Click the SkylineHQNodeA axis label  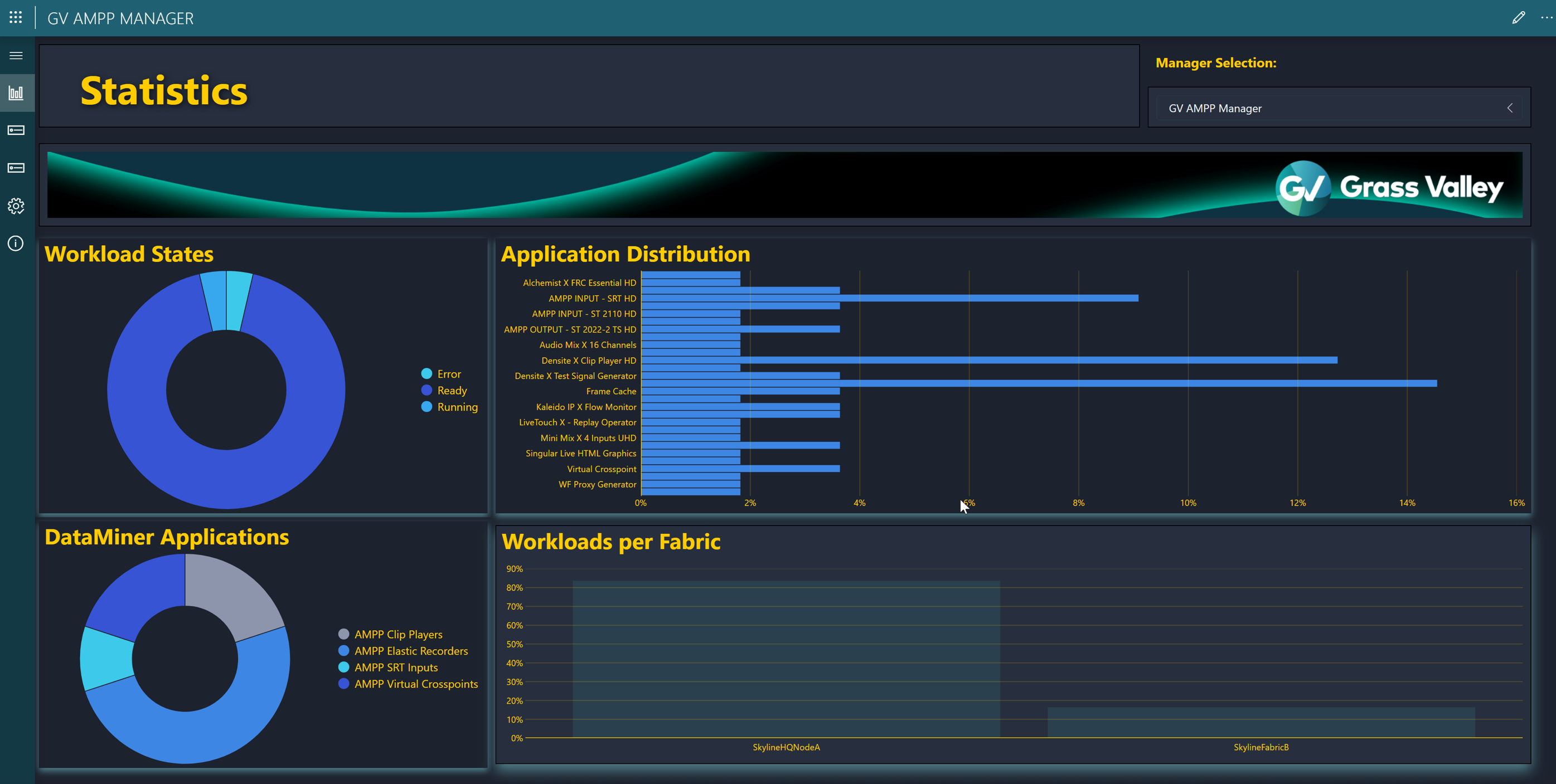tap(786, 747)
